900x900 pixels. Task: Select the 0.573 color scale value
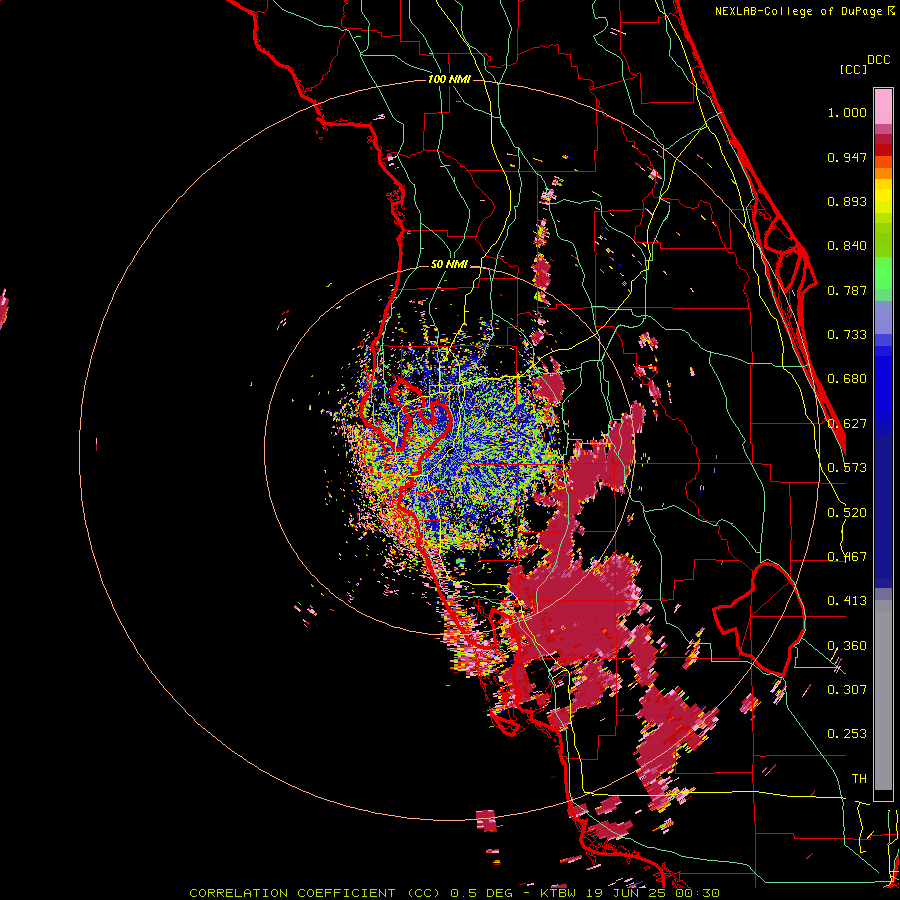tap(847, 468)
